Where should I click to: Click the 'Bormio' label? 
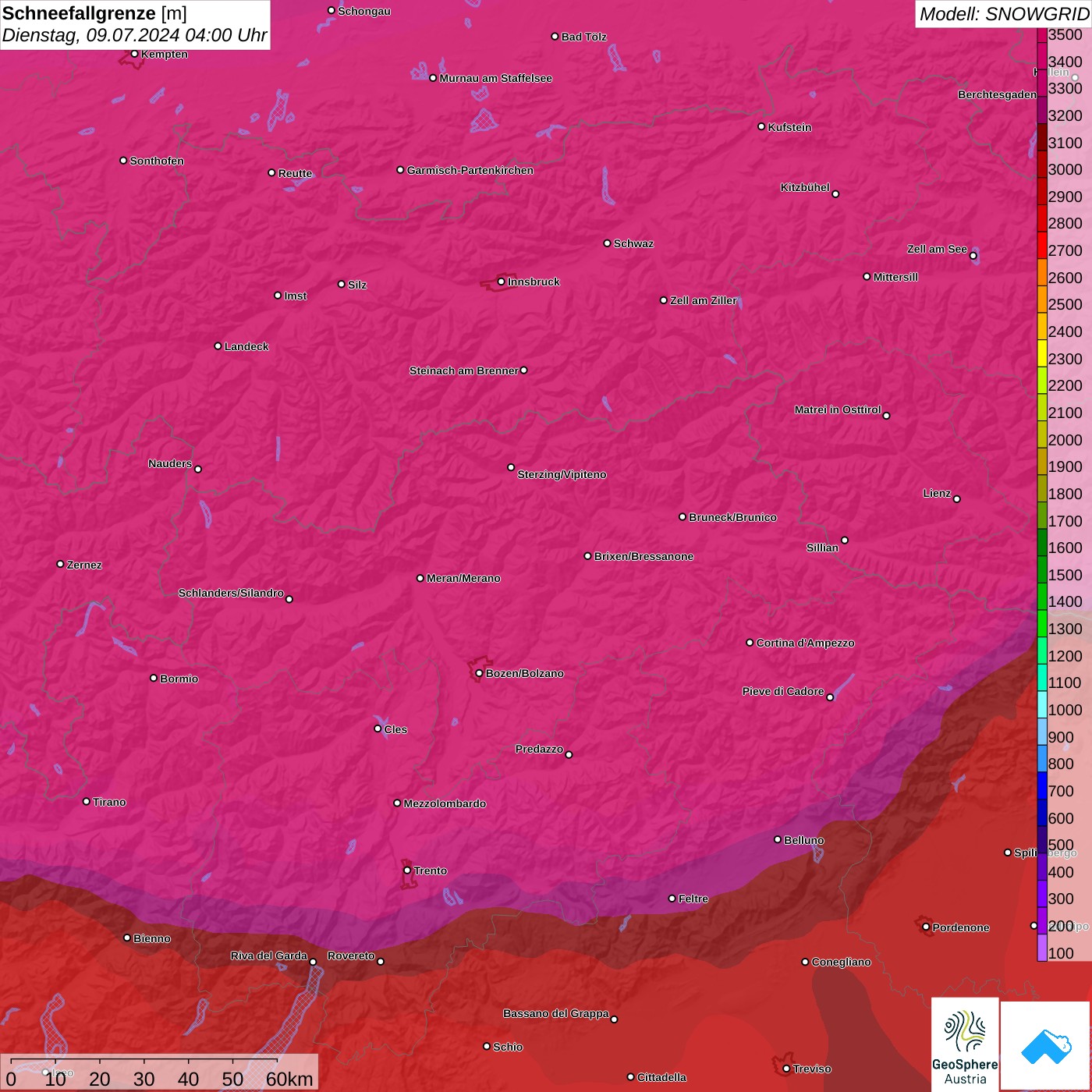tap(179, 679)
